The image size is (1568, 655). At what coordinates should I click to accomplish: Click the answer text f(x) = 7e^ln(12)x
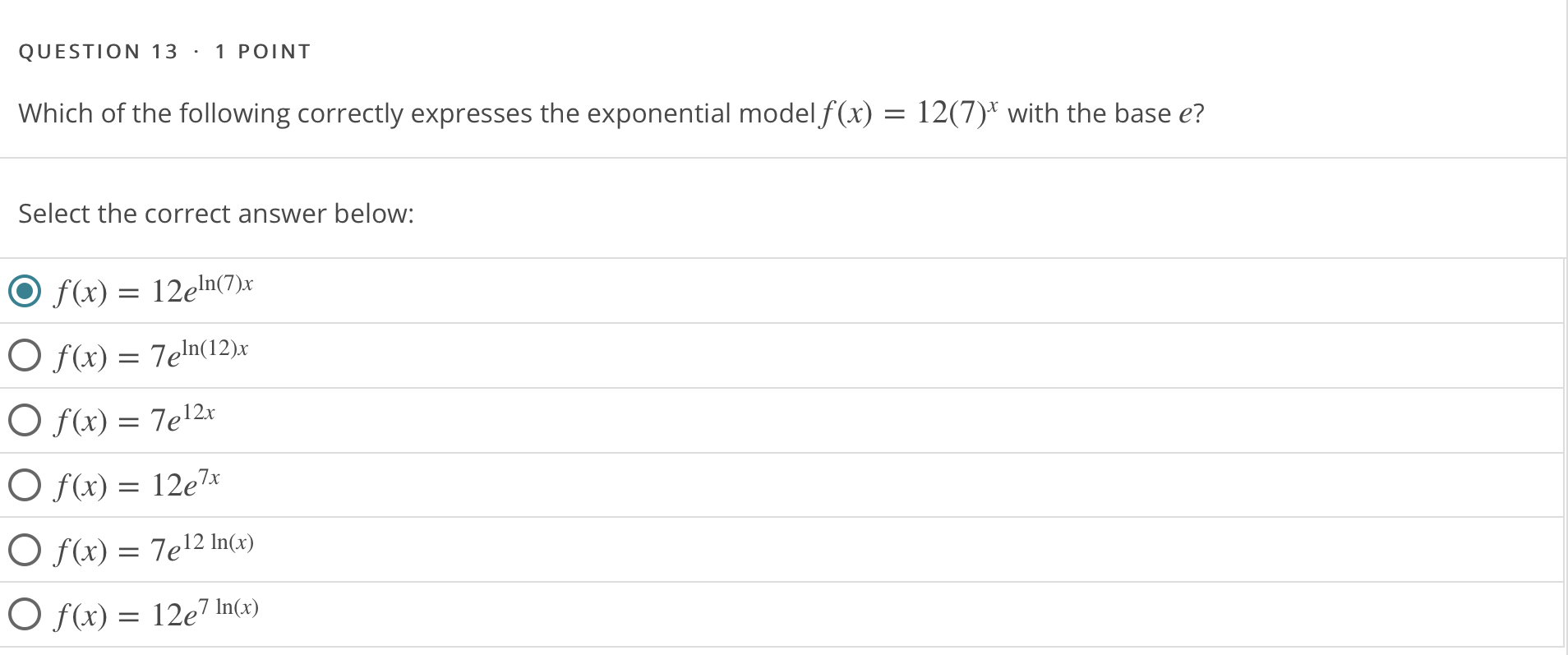pos(151,355)
